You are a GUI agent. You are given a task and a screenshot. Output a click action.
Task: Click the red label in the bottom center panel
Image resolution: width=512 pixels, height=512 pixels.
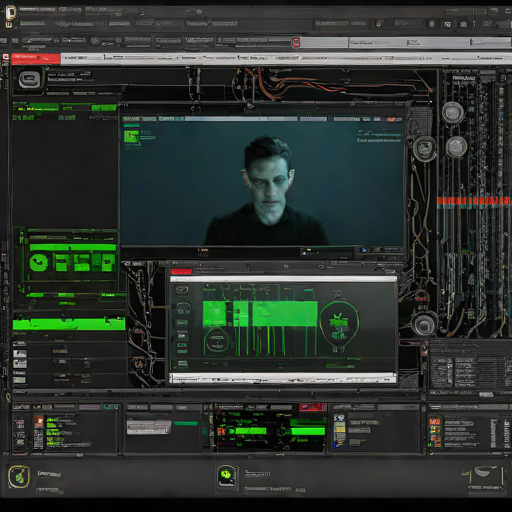(x=312, y=407)
